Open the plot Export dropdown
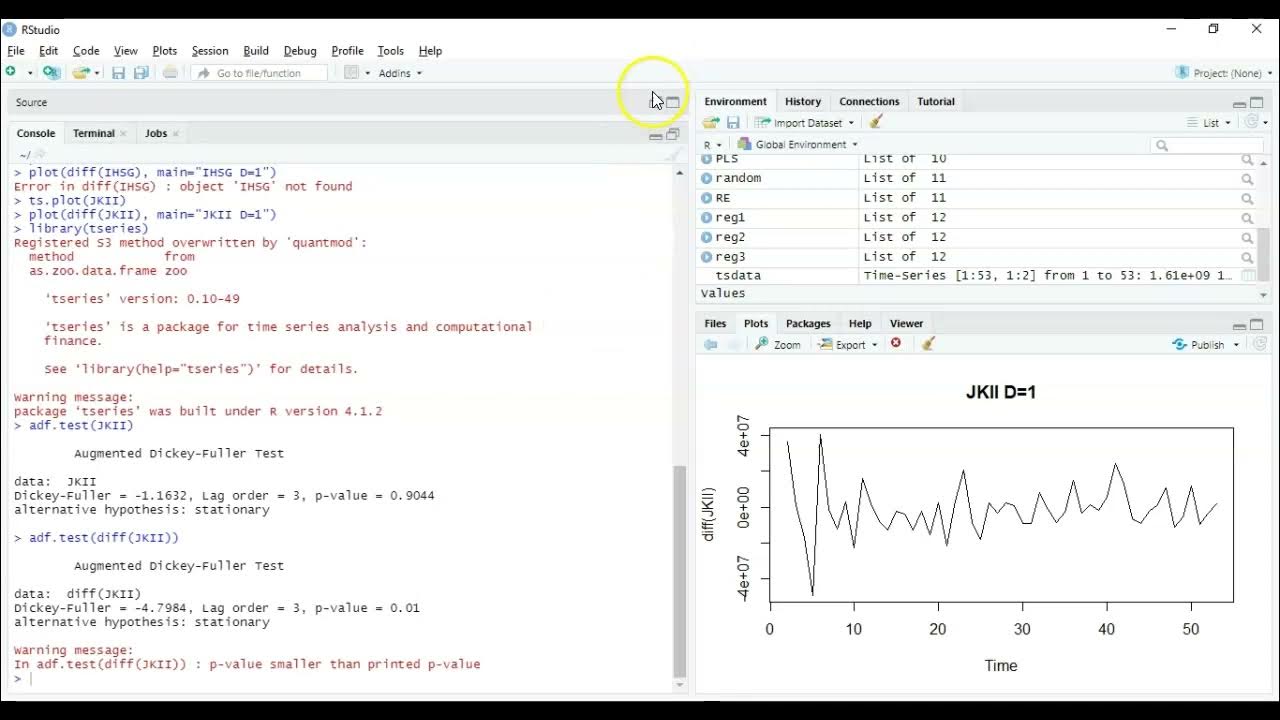 pos(848,345)
